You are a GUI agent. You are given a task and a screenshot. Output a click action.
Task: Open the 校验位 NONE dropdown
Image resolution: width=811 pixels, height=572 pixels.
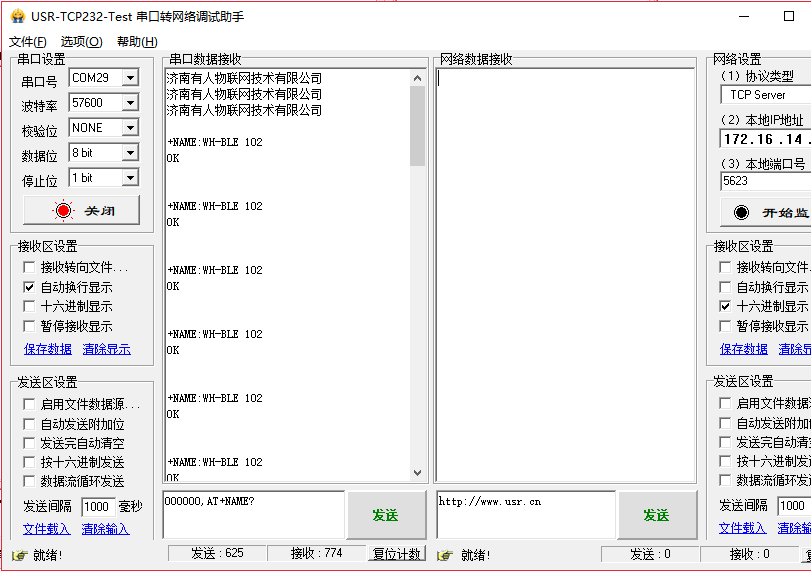129,128
